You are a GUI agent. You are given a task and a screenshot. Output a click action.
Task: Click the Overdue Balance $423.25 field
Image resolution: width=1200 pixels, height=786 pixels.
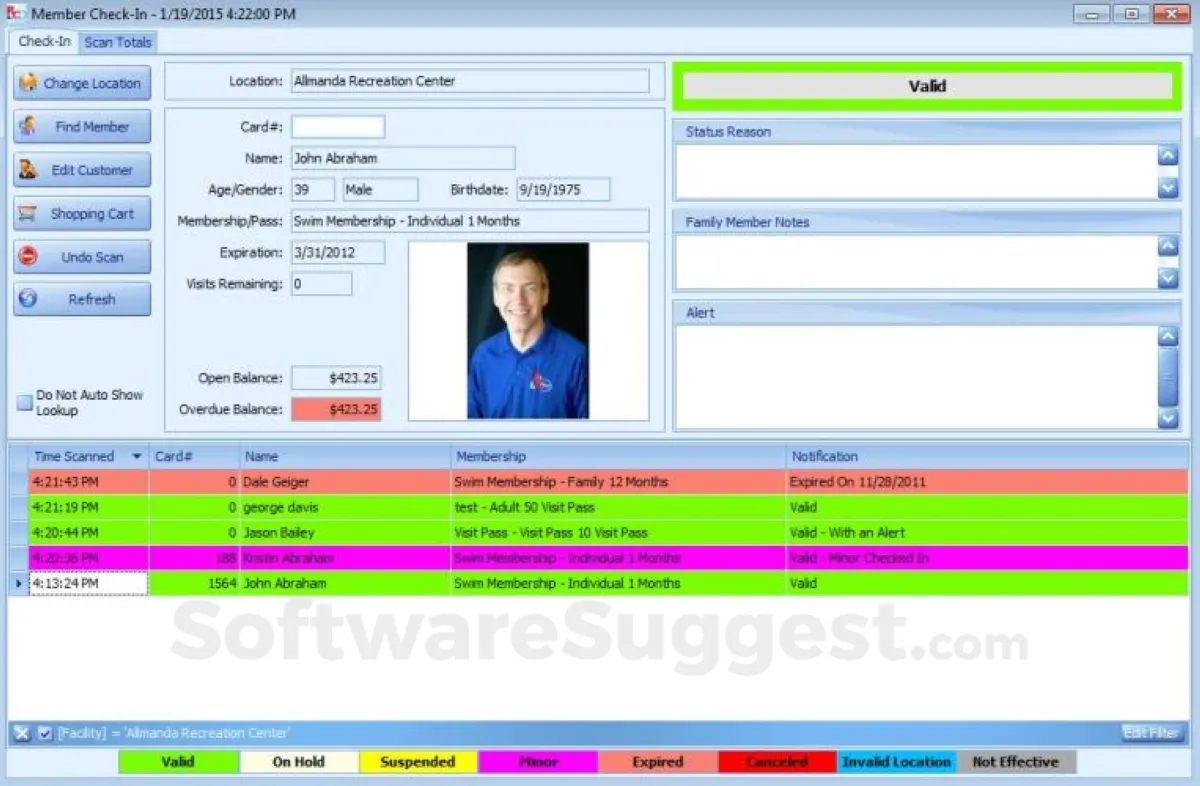(x=336, y=409)
